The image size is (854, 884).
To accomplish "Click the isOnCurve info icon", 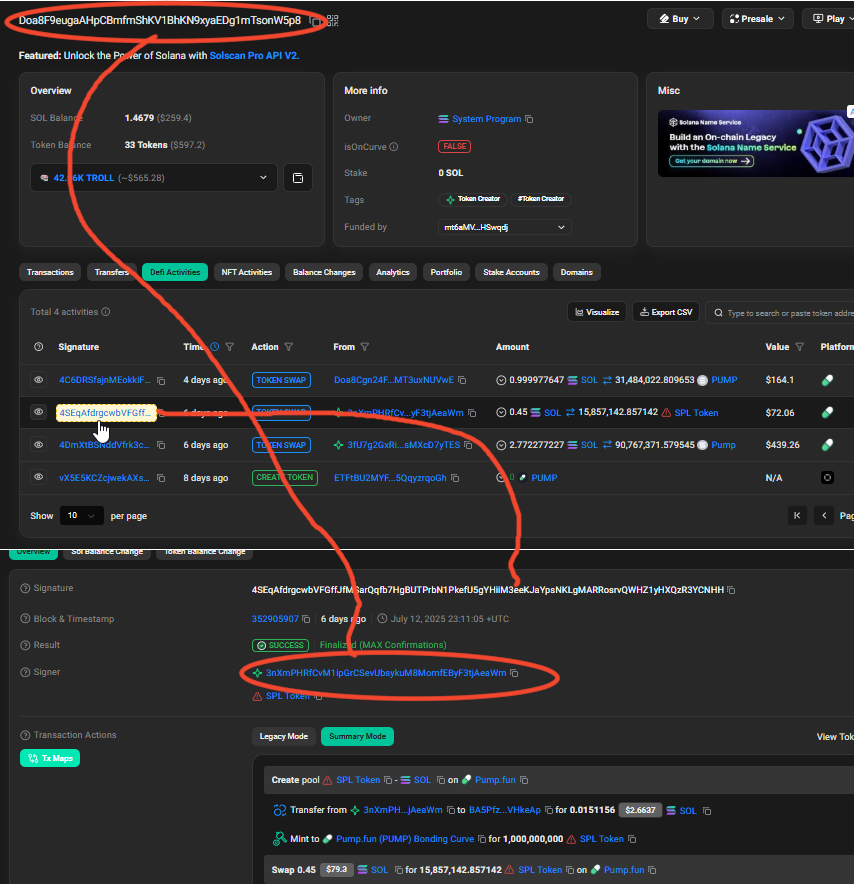I will pyautogui.click(x=394, y=147).
